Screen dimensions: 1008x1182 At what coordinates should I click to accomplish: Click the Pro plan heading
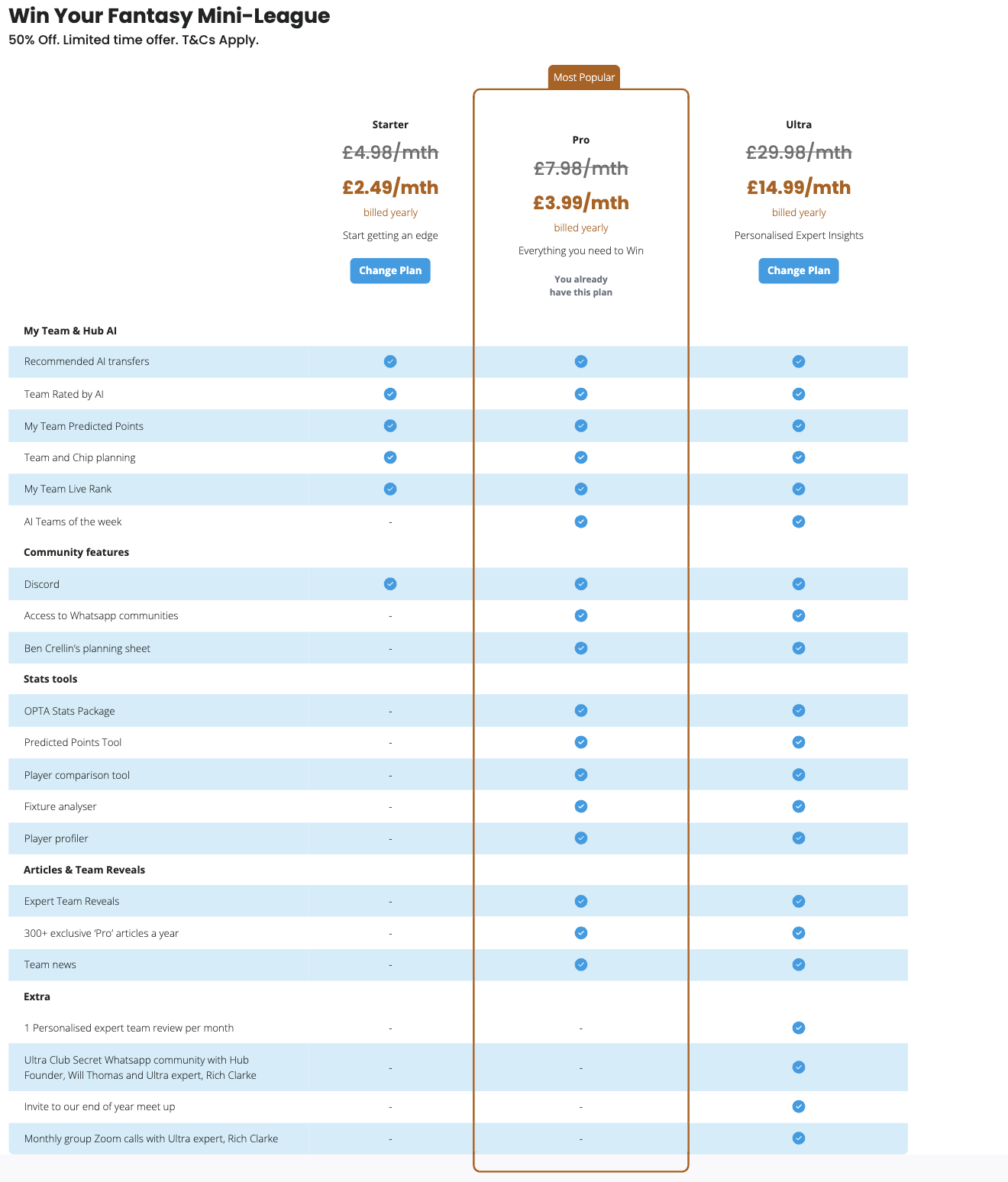point(581,140)
